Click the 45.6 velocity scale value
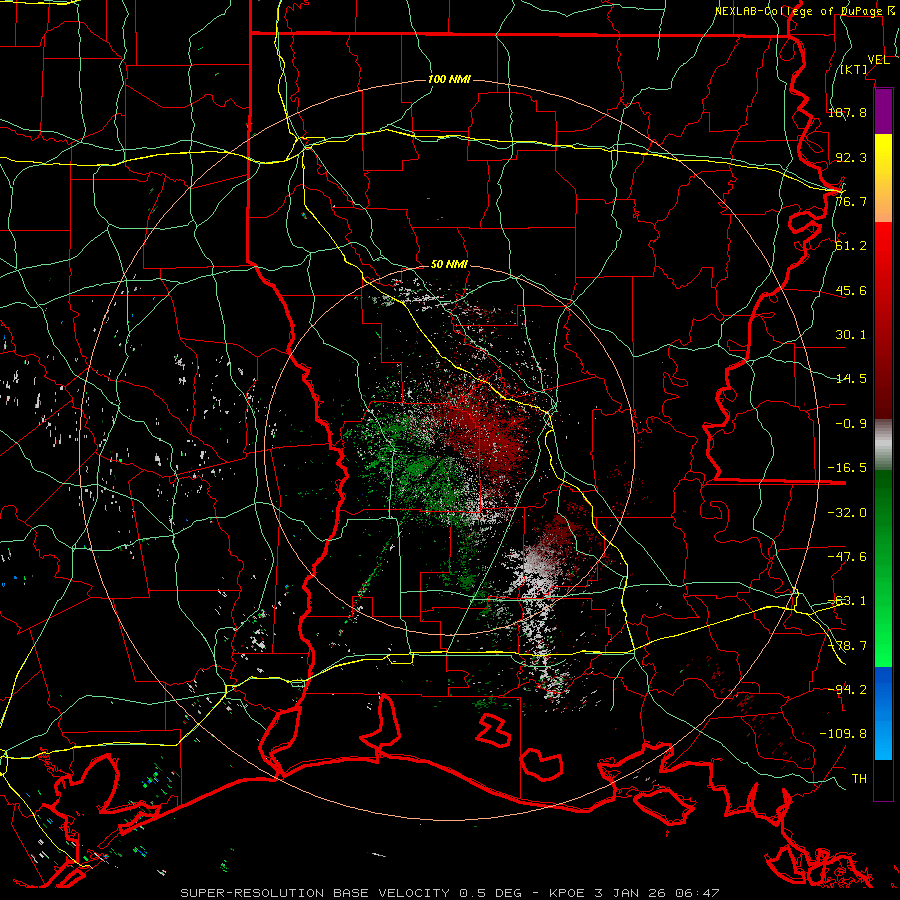Screen dimensions: 900x900 point(851,290)
